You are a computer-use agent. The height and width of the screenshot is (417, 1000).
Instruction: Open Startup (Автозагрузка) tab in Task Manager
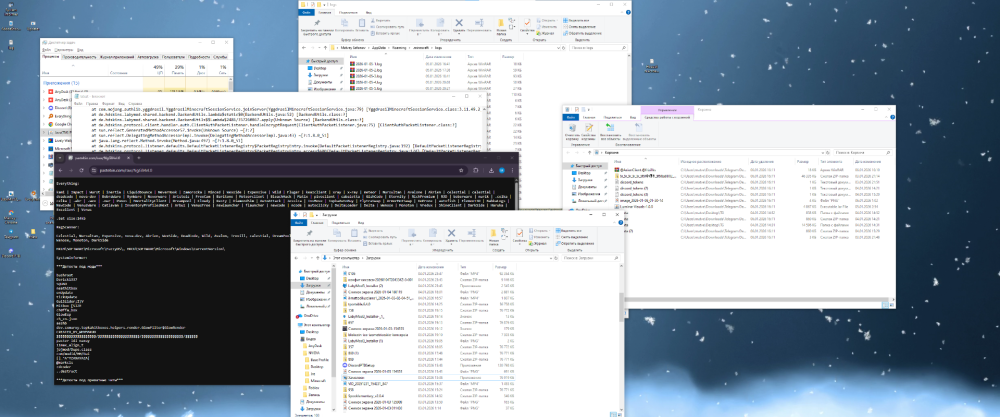148,57
